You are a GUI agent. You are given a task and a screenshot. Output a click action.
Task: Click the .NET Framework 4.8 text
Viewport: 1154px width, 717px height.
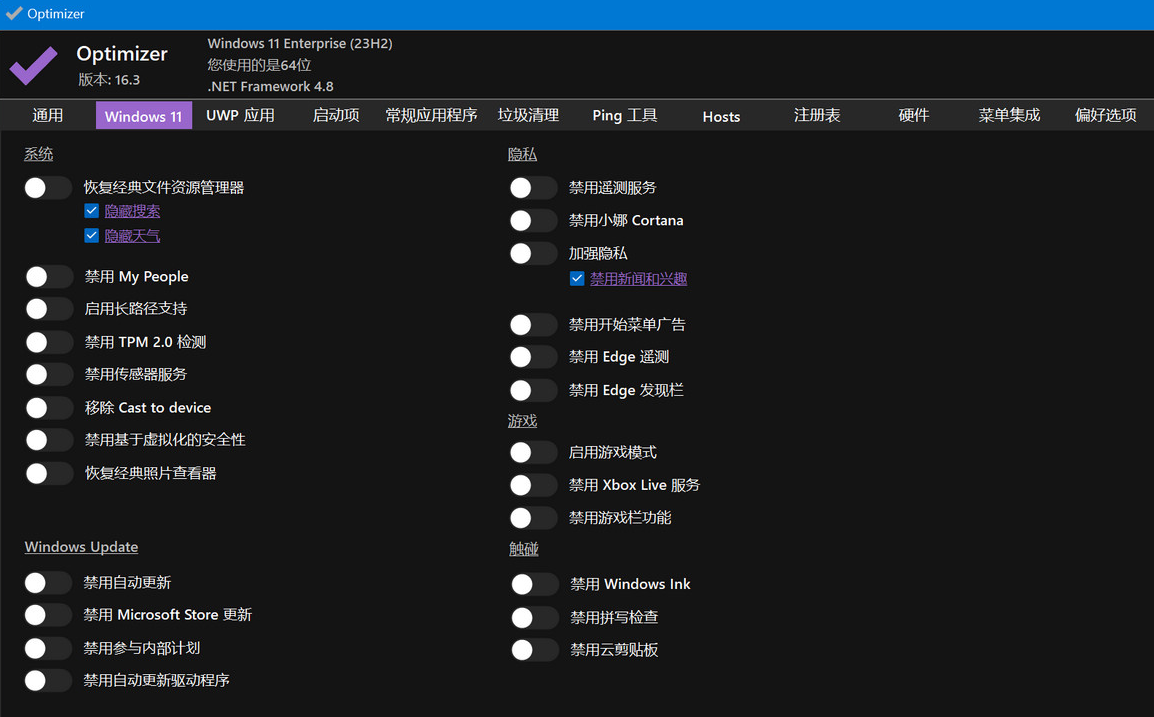click(270, 86)
